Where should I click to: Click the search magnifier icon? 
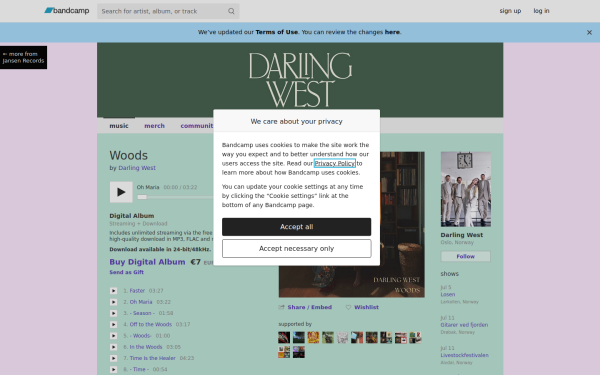pyautogui.click(x=231, y=11)
